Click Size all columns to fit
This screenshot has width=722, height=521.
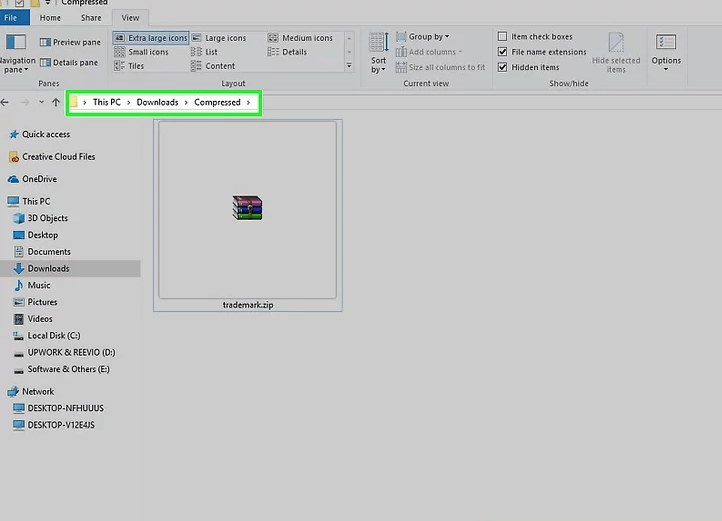pos(440,67)
